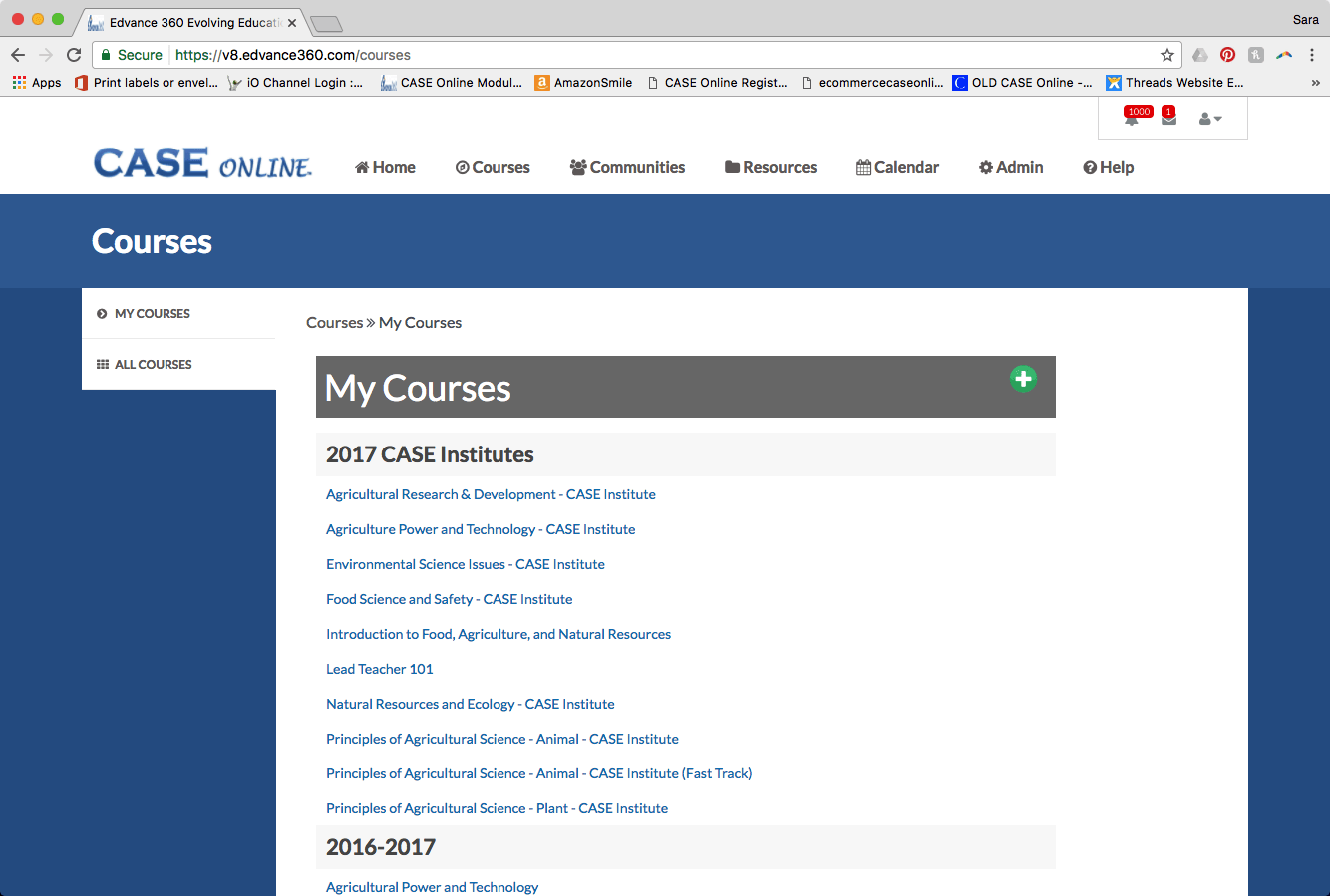Screen dimensions: 1330x896
Task: Open the Chrome three-dot menu
Action: click(x=1312, y=55)
